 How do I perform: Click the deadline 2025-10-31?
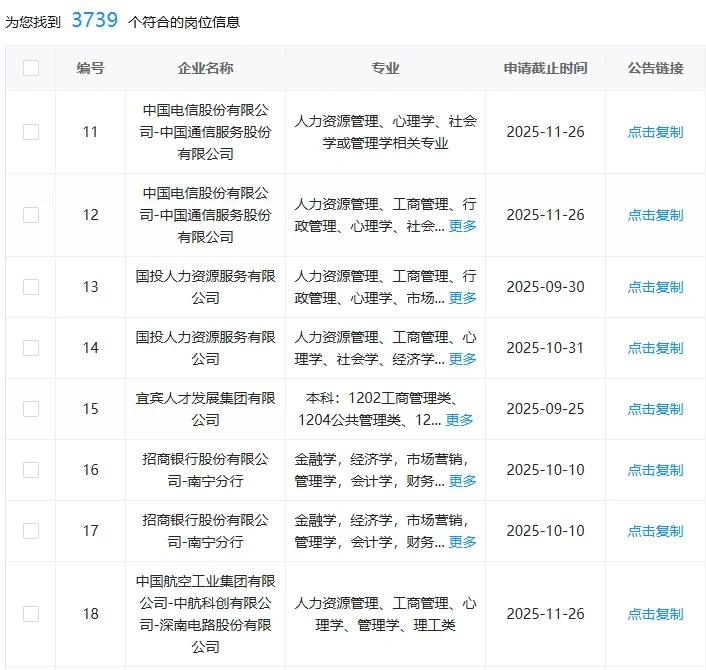[545, 348]
